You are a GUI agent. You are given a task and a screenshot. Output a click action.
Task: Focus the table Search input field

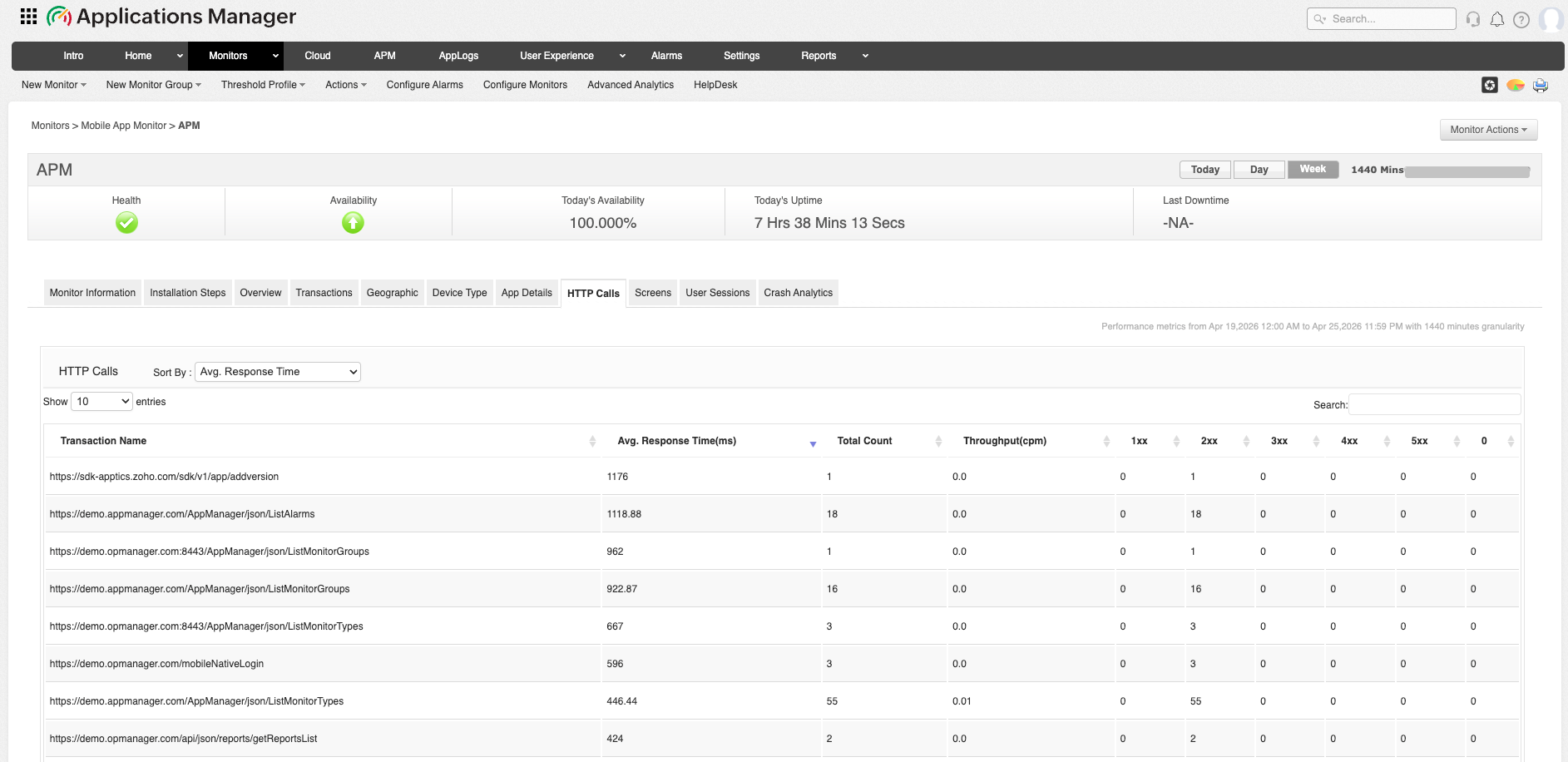click(x=1434, y=404)
